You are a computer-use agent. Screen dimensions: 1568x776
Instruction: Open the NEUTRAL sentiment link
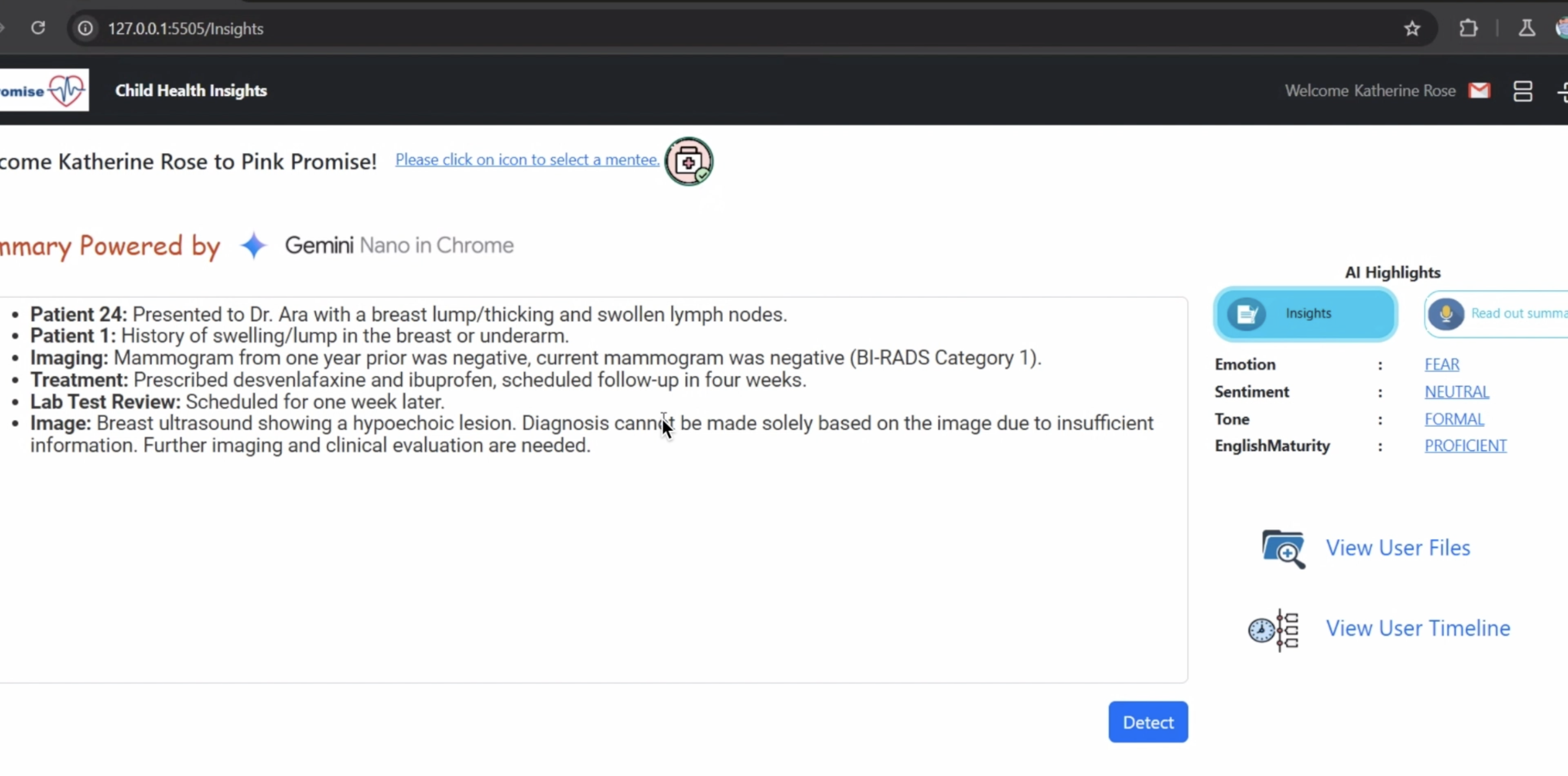pyautogui.click(x=1456, y=392)
